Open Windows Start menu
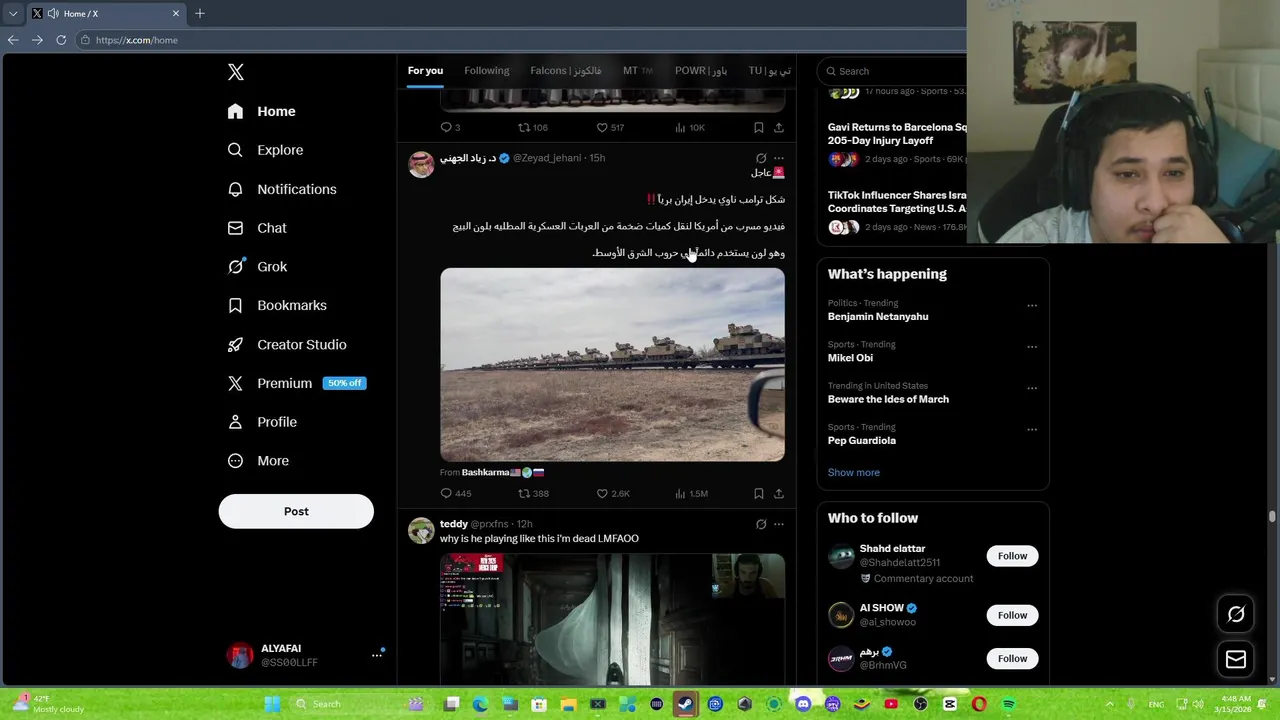This screenshot has width=1280, height=720. 272,704
